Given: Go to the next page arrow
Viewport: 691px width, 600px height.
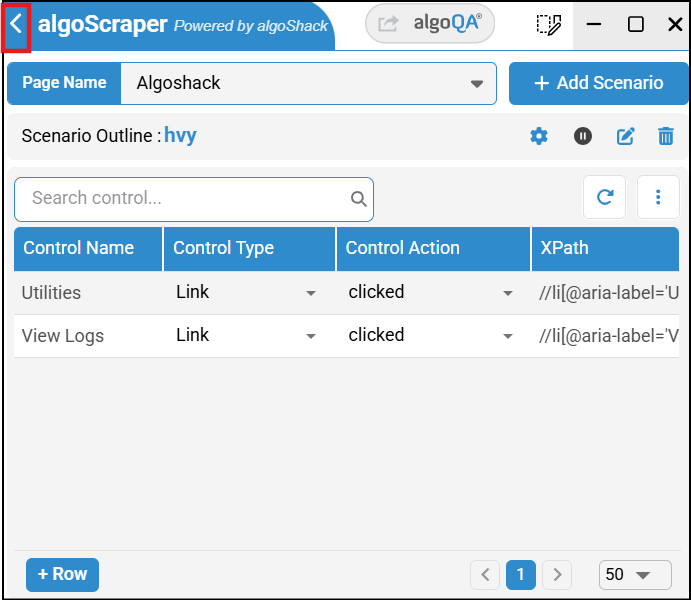Looking at the screenshot, I should tap(557, 575).
